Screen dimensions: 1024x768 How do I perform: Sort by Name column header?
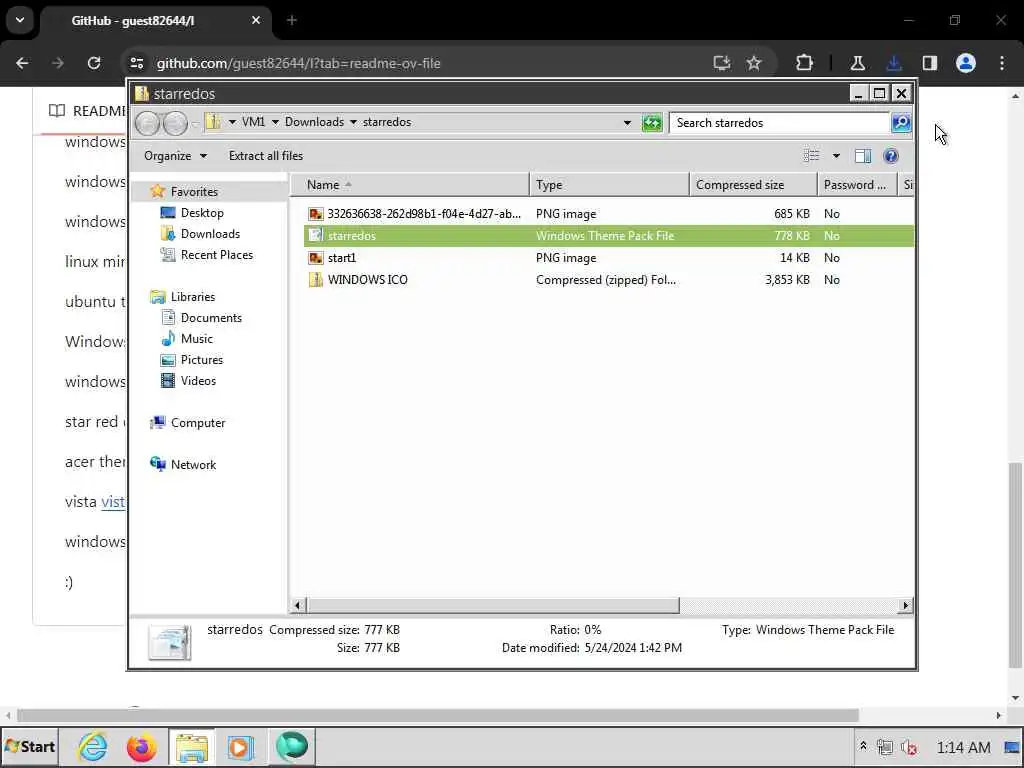coord(410,185)
